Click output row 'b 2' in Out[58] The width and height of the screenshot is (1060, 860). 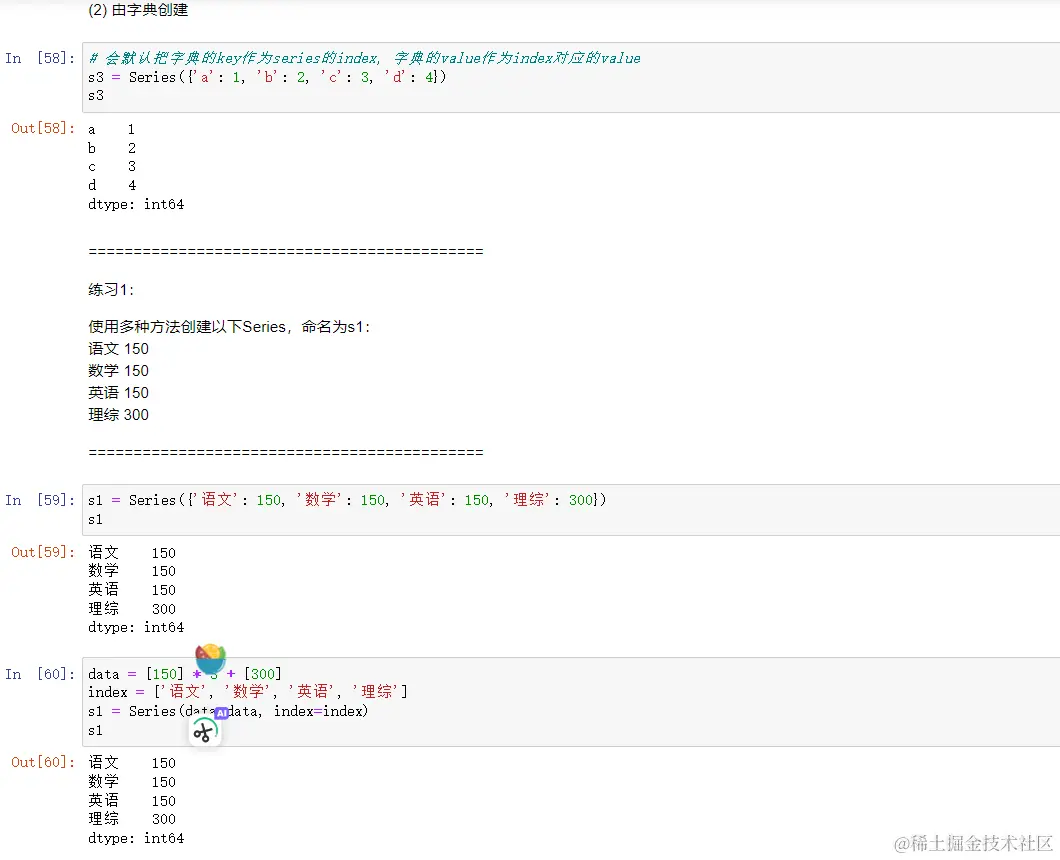(x=112, y=148)
